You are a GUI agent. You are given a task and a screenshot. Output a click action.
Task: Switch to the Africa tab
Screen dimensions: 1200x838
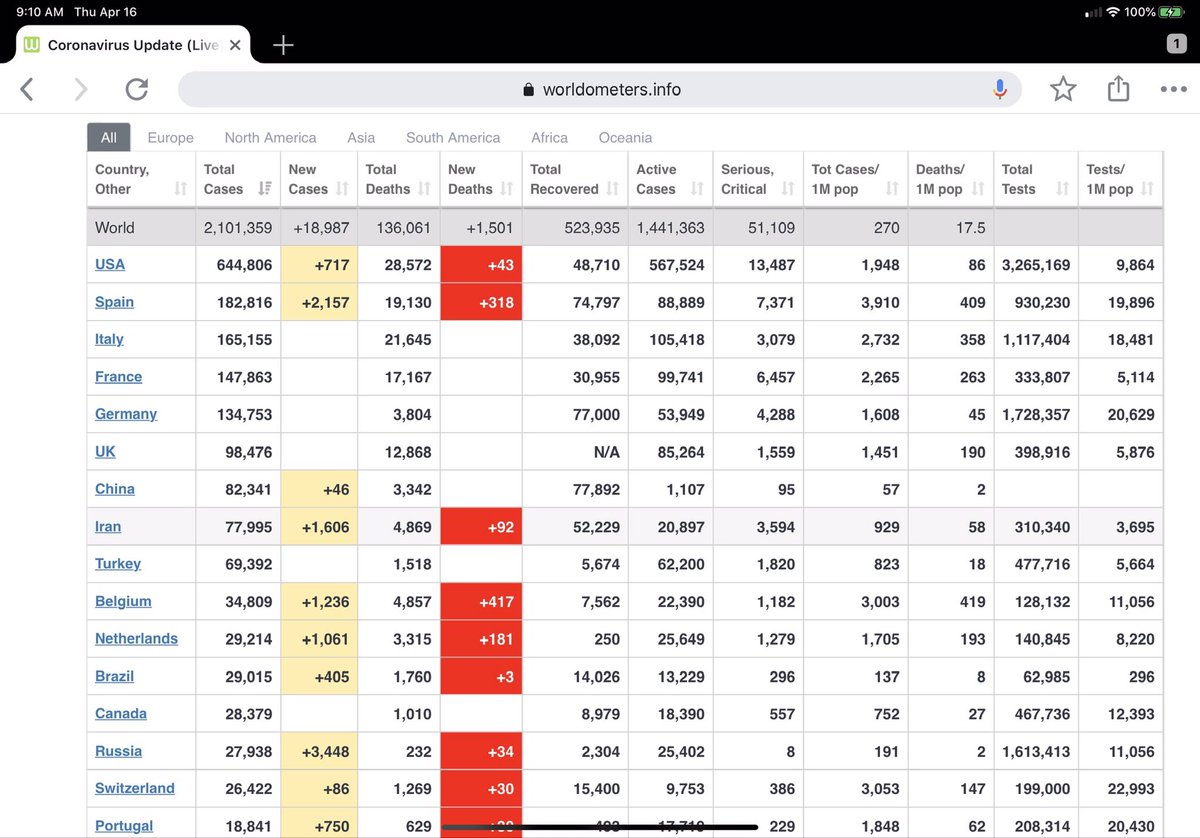(x=549, y=138)
